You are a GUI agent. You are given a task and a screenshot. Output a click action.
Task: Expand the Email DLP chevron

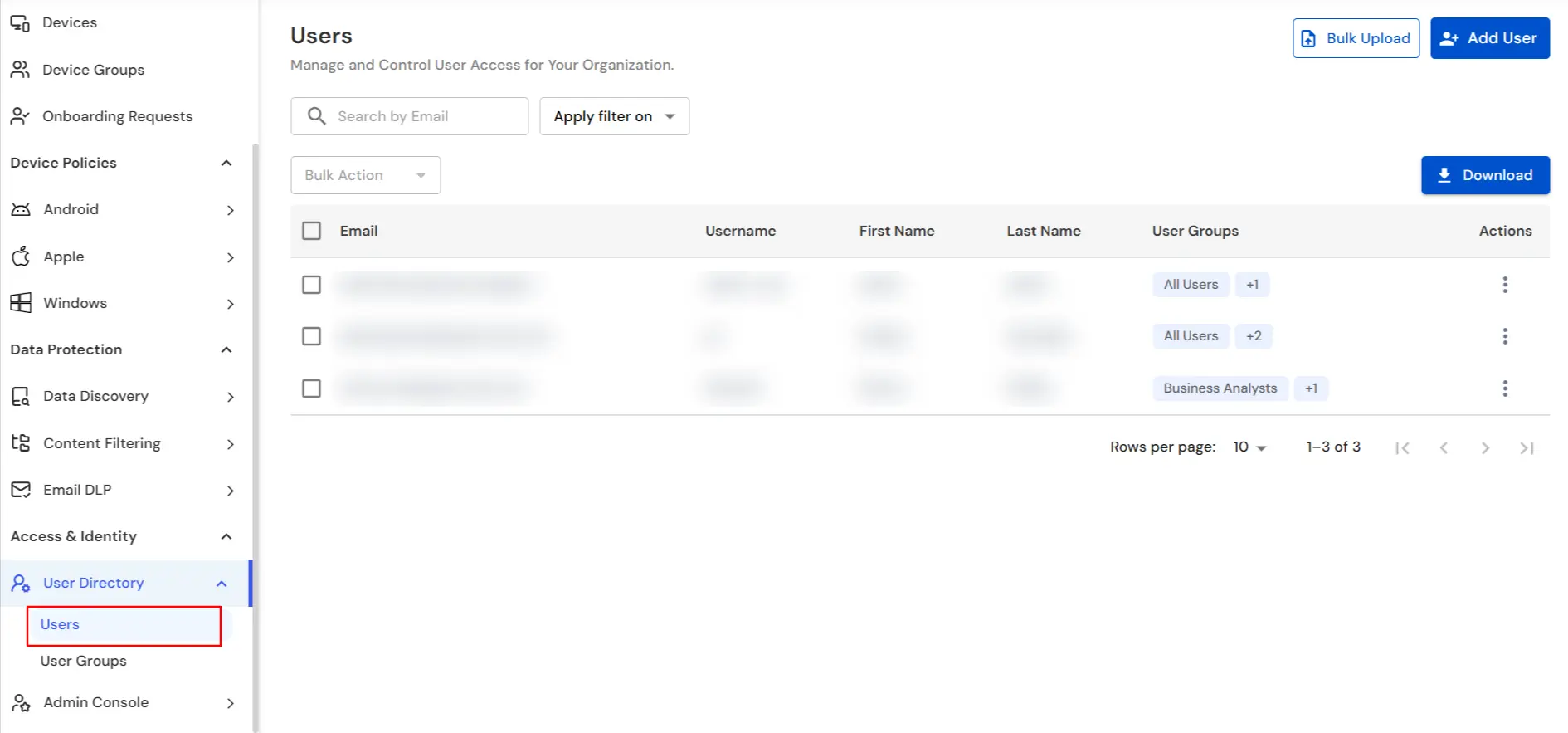[231, 491]
